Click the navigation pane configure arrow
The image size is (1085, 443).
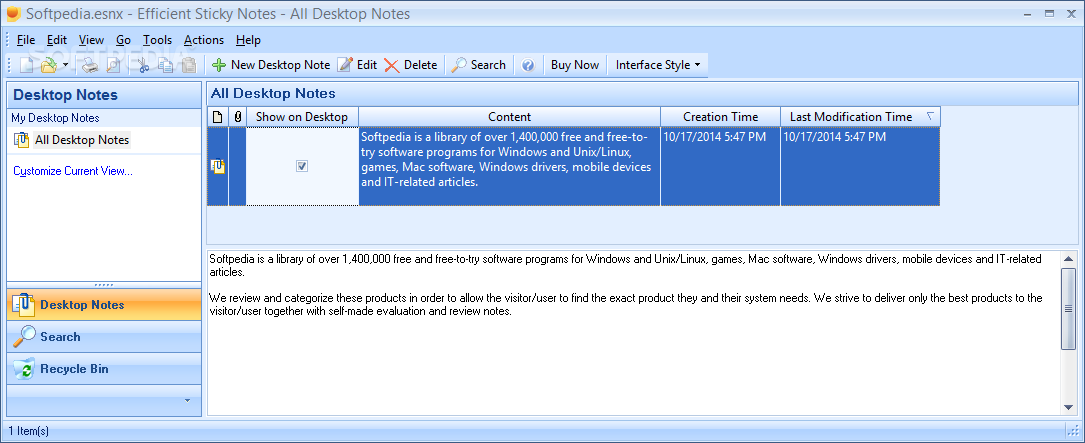tap(187, 400)
